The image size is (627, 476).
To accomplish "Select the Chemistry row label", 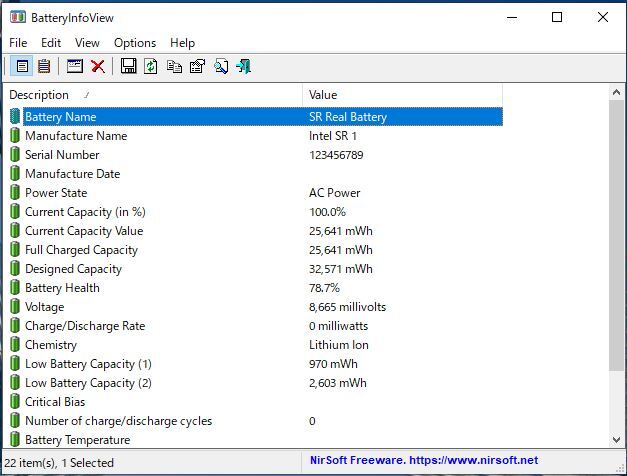I will point(51,344).
